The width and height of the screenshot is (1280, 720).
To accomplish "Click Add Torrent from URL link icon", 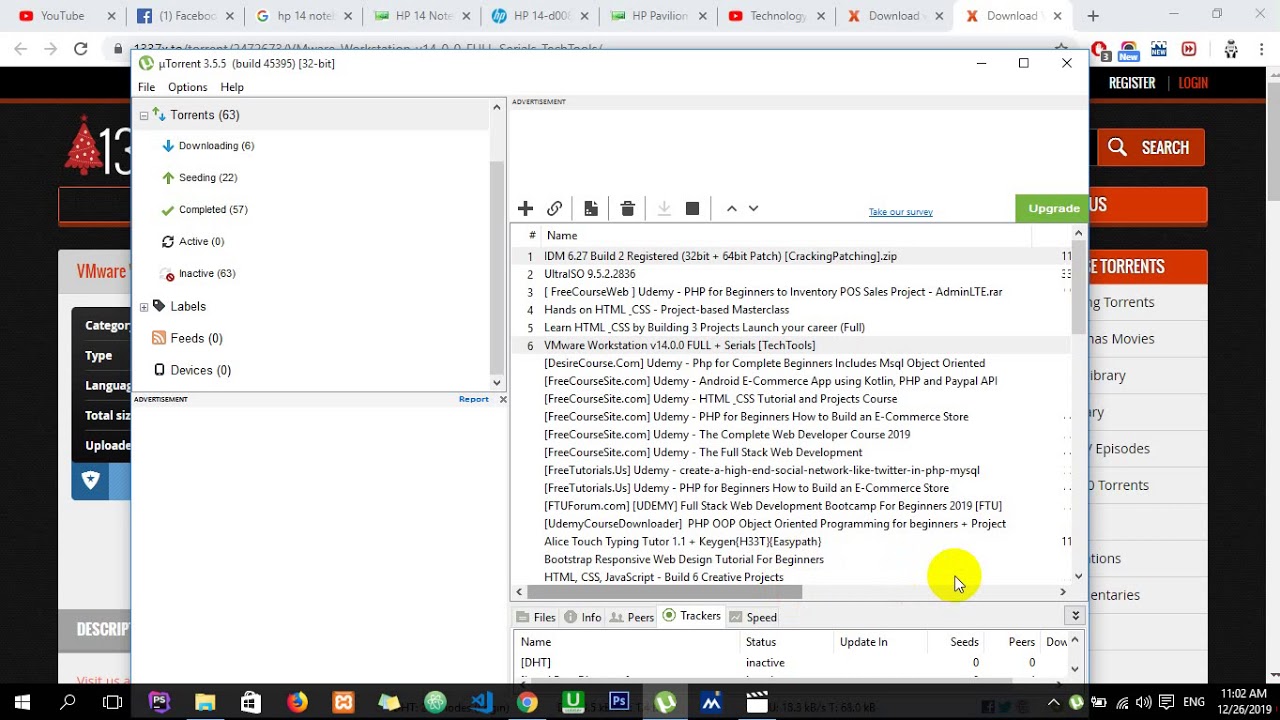I will (554, 208).
